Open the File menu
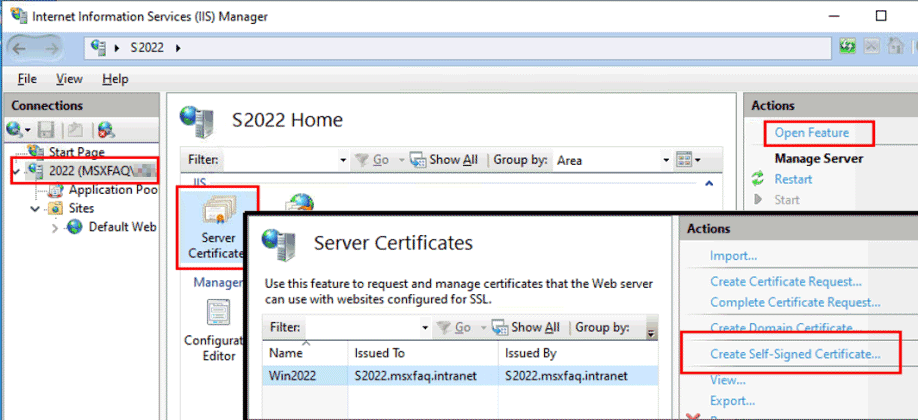The image size is (918, 420). coord(27,78)
